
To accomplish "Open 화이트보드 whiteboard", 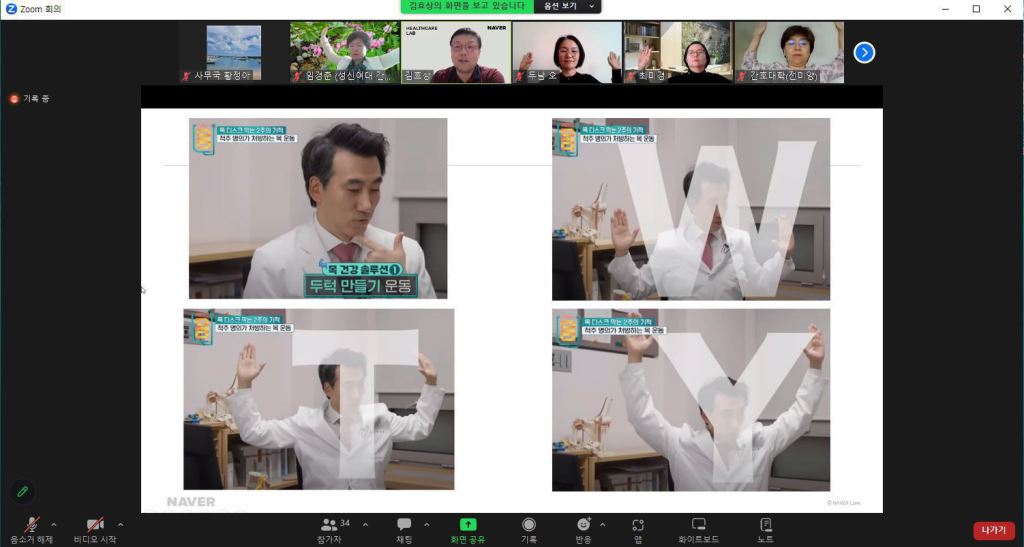I will click(x=698, y=530).
